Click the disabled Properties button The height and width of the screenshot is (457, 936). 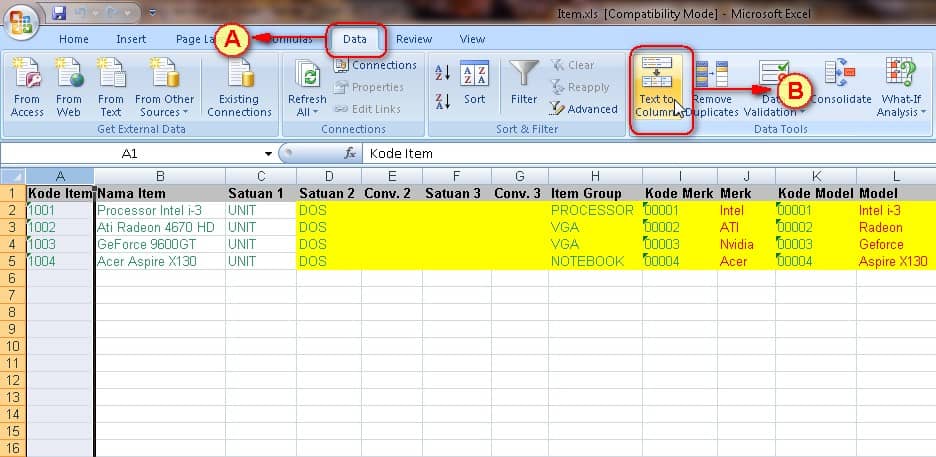[368, 87]
